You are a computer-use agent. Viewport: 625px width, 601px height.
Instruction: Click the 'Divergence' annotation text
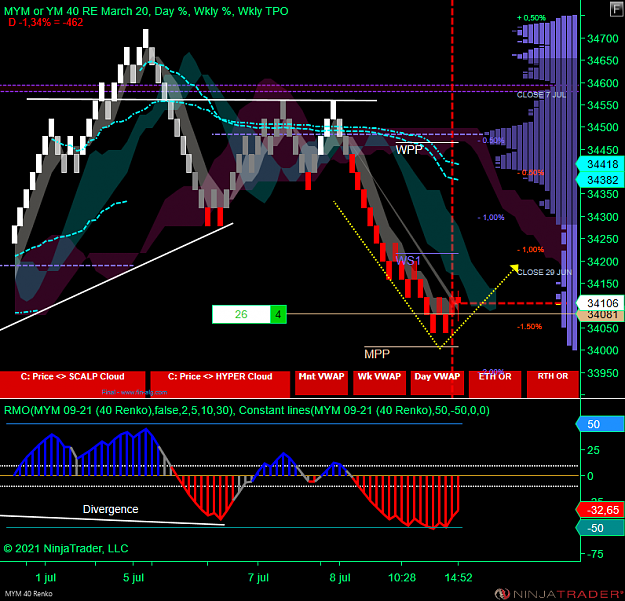click(x=110, y=509)
